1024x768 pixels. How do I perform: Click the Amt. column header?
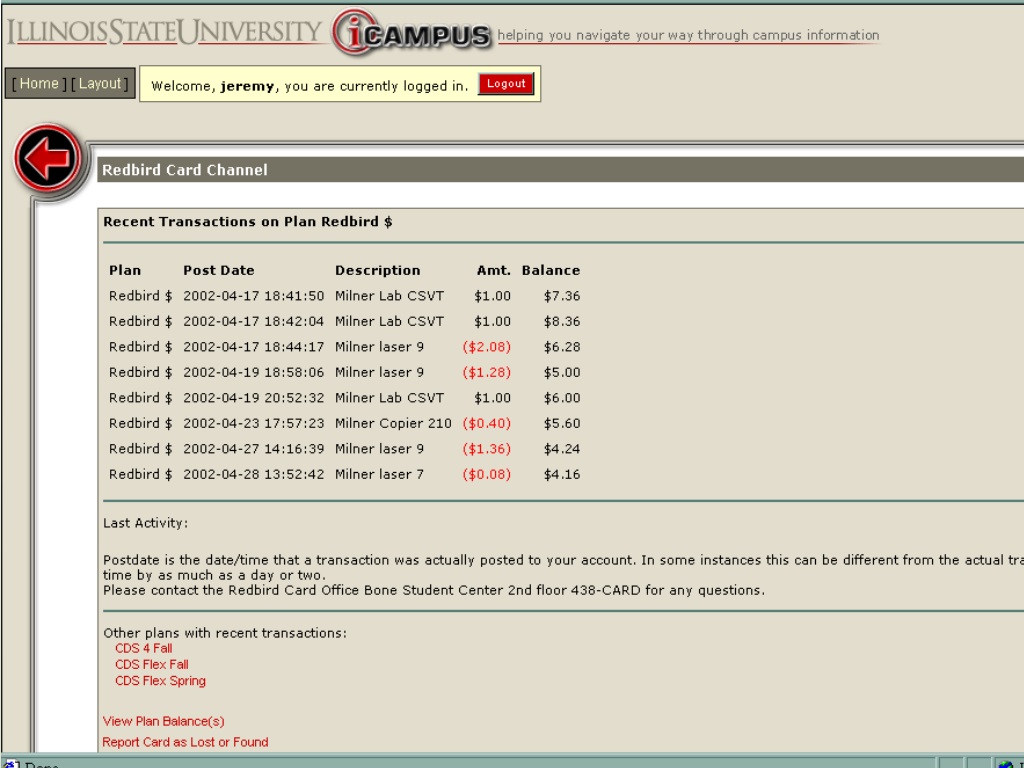coord(494,270)
